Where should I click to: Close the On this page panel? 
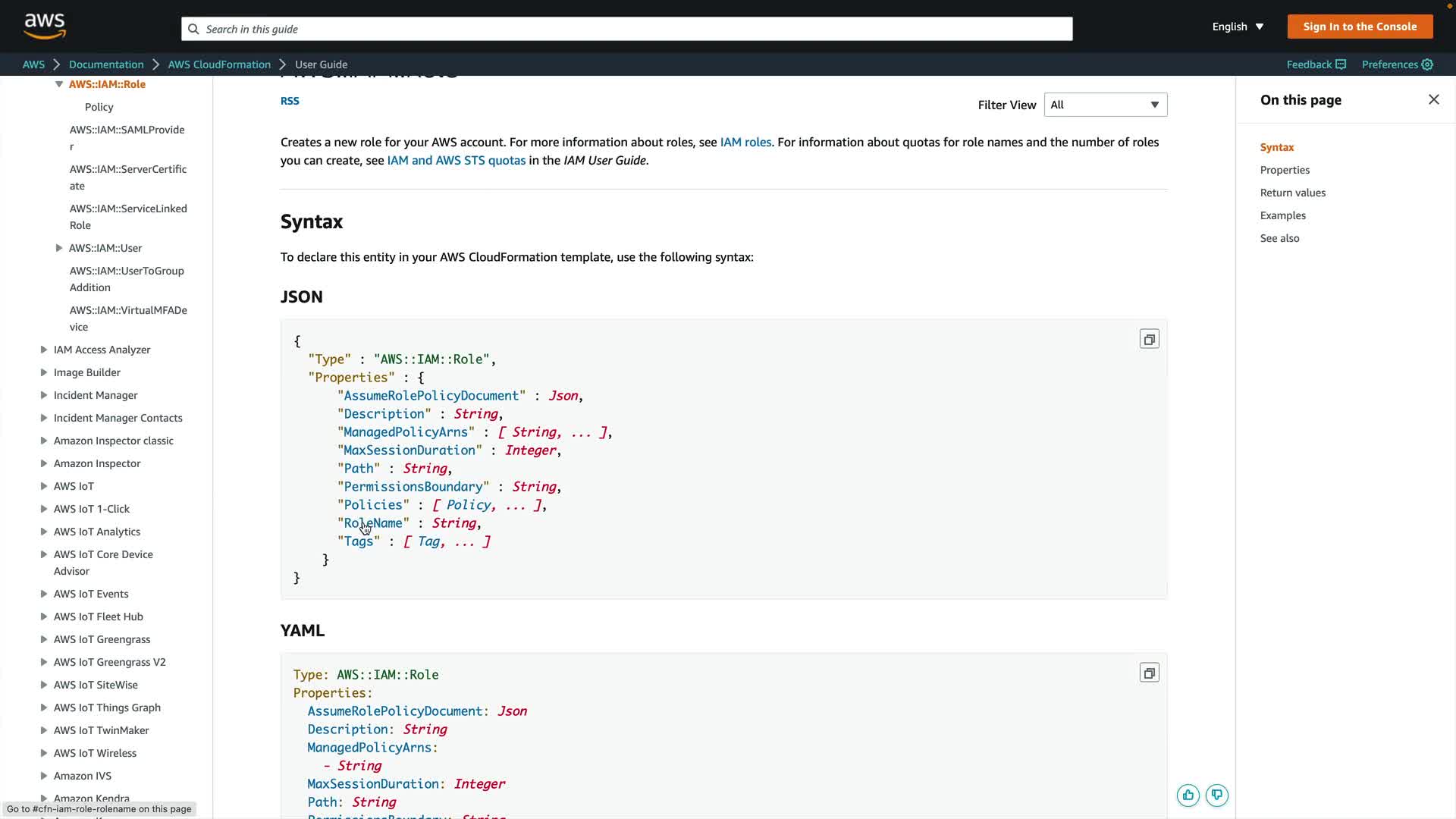point(1433,99)
